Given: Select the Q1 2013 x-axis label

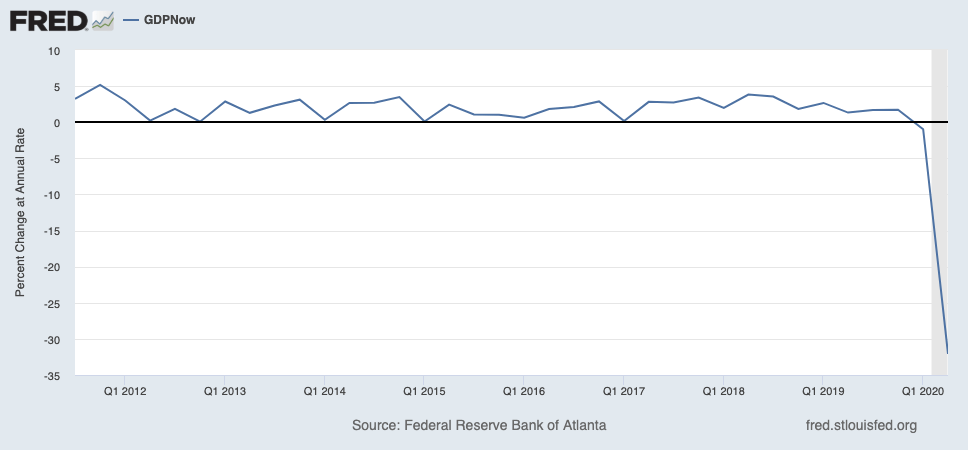Looking at the screenshot, I should click(x=225, y=391).
